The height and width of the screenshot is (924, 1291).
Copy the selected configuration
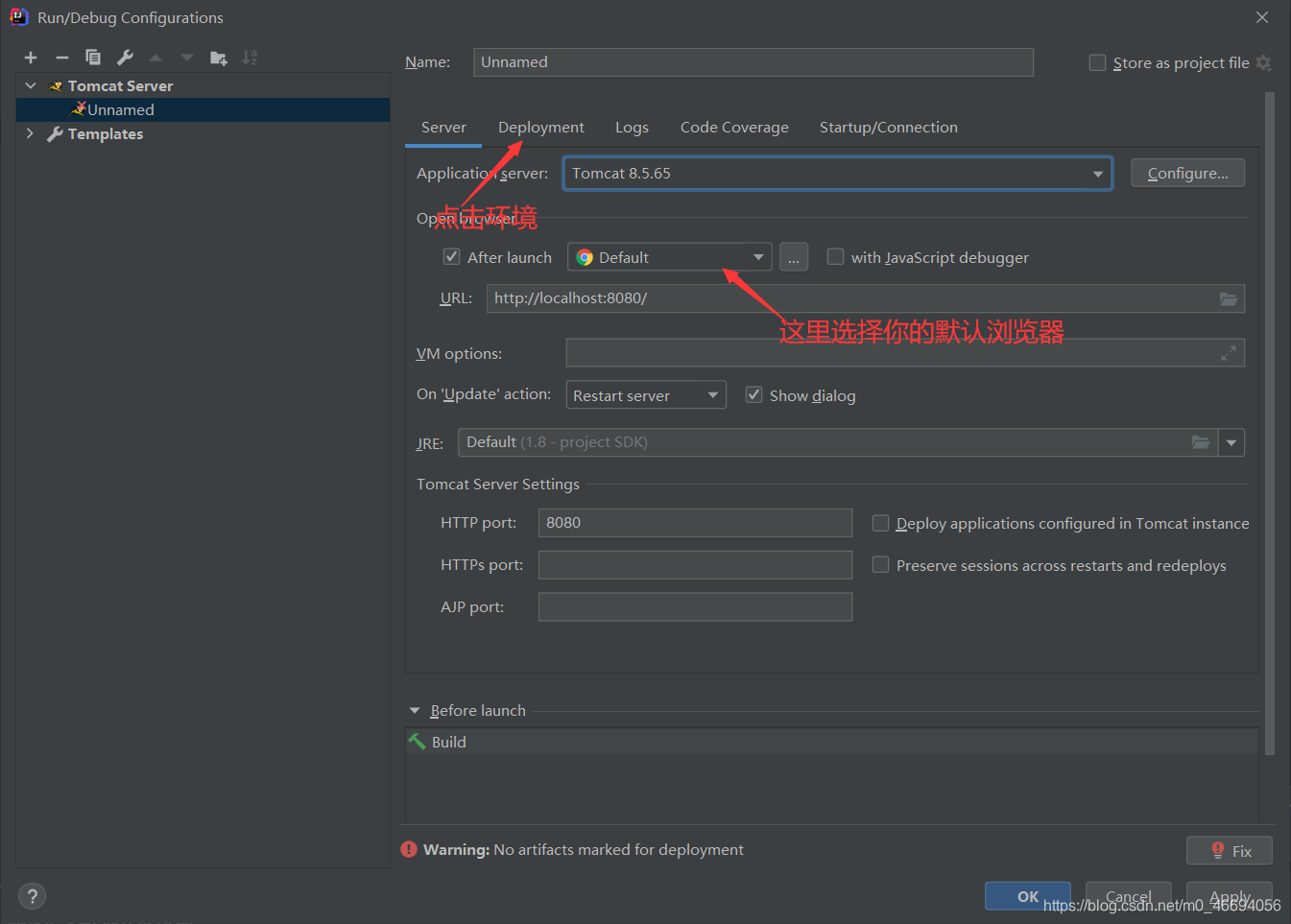point(93,58)
